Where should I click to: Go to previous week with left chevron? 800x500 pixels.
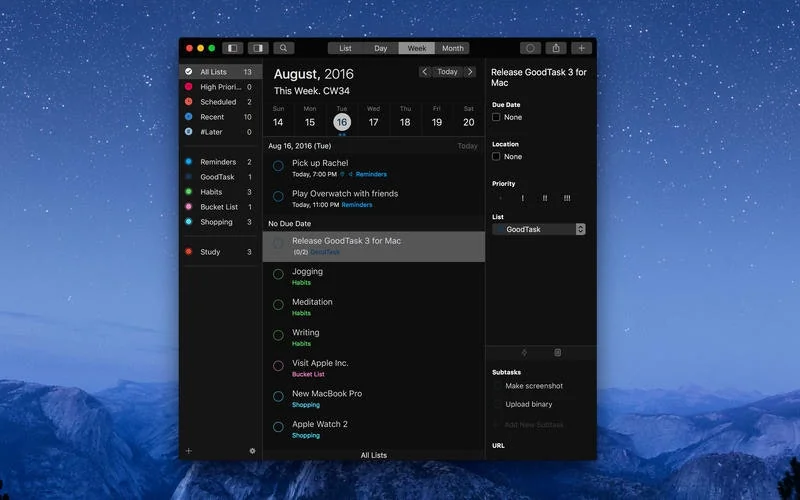[424, 72]
